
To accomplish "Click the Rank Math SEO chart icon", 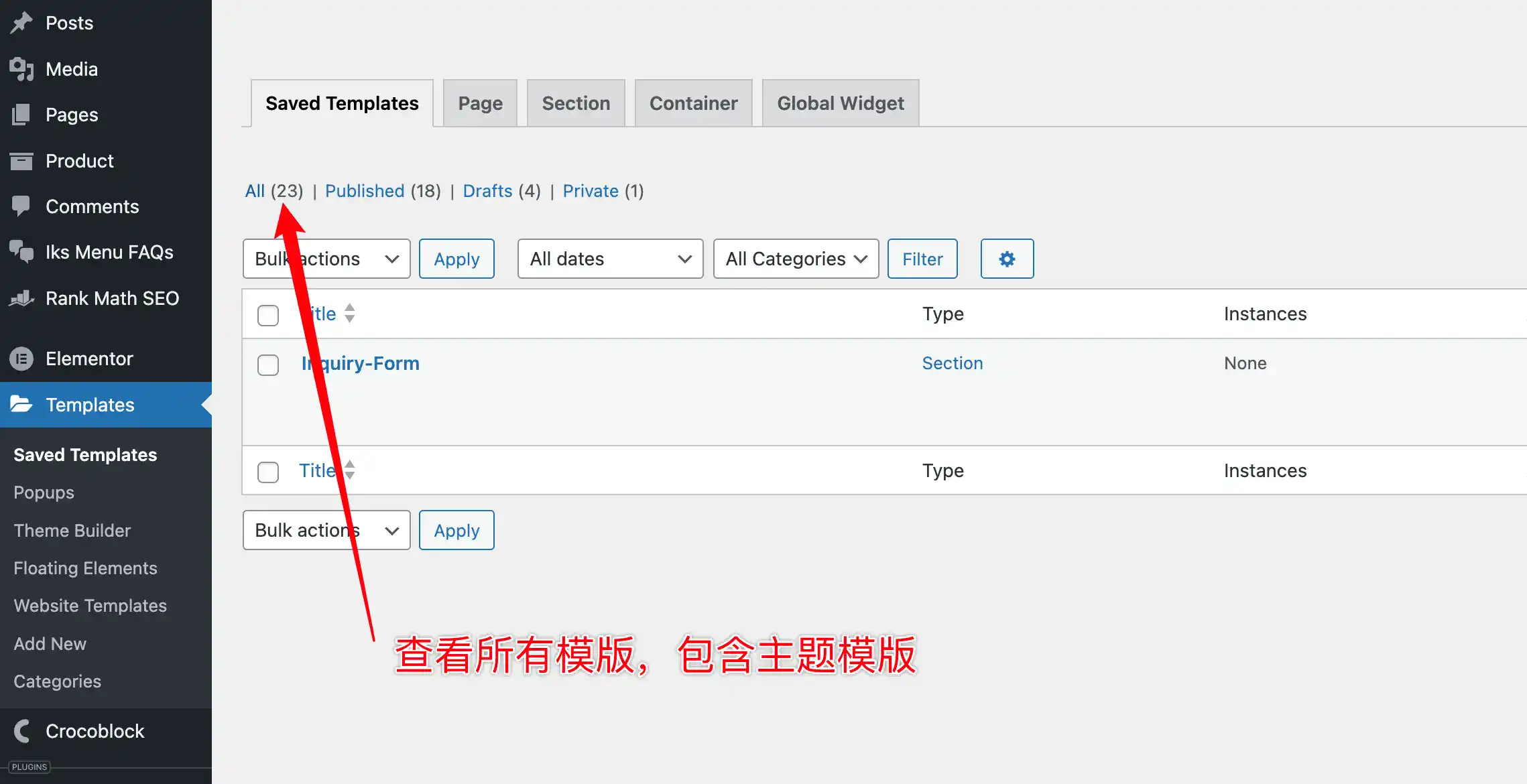I will pos(21,298).
